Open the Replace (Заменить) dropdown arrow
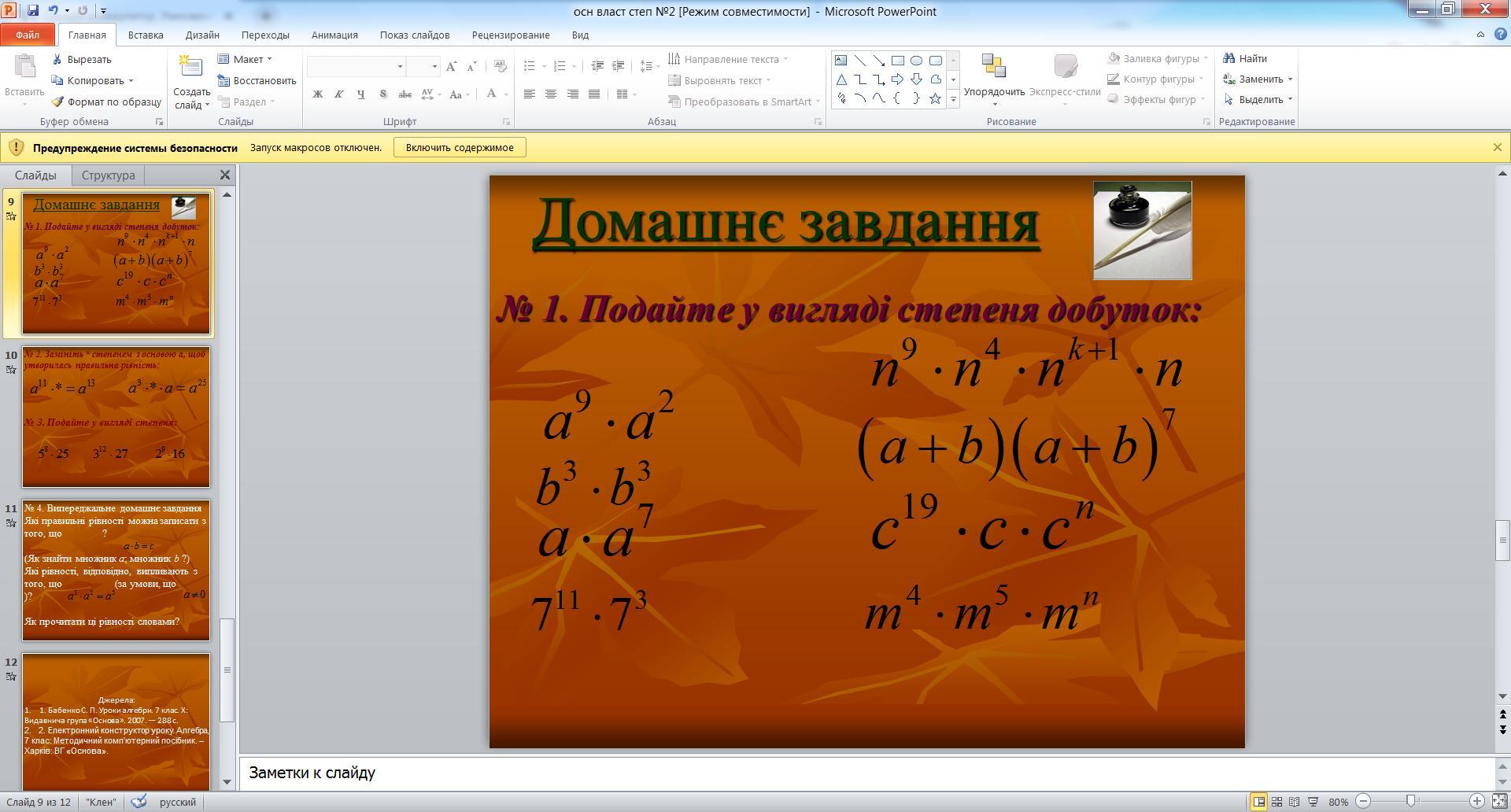The image size is (1511, 812). pos(1290,79)
